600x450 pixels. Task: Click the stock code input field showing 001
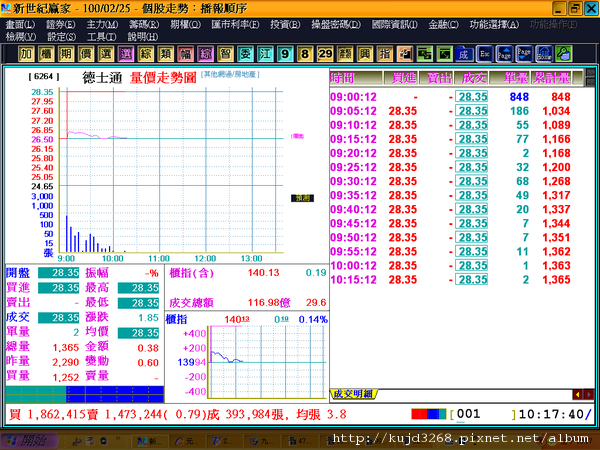(483, 414)
